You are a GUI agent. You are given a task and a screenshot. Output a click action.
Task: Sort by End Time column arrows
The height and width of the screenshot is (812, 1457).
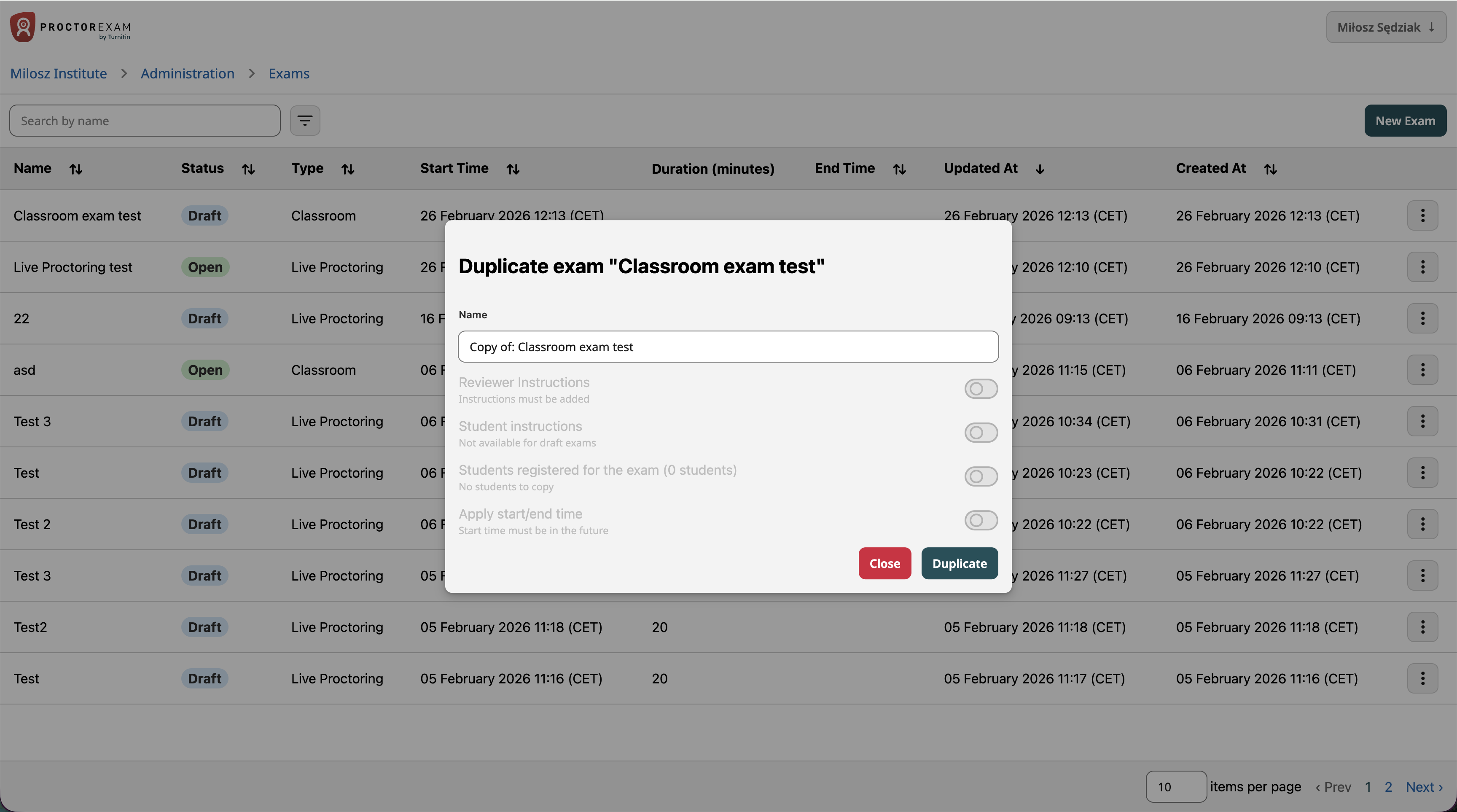pyautogui.click(x=899, y=169)
